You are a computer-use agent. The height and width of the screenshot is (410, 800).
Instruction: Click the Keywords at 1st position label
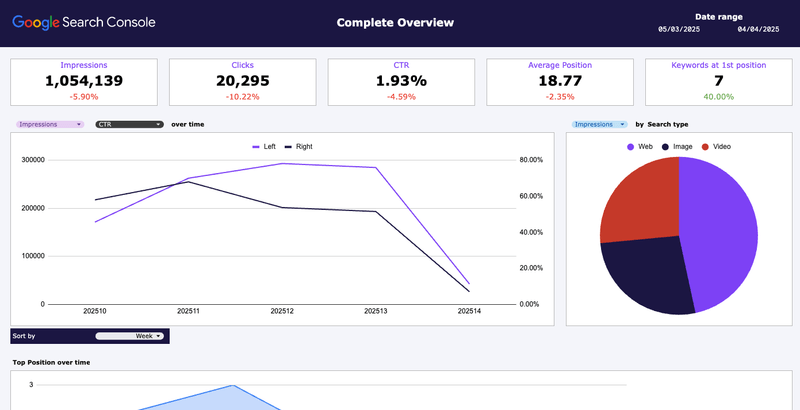tap(719, 65)
